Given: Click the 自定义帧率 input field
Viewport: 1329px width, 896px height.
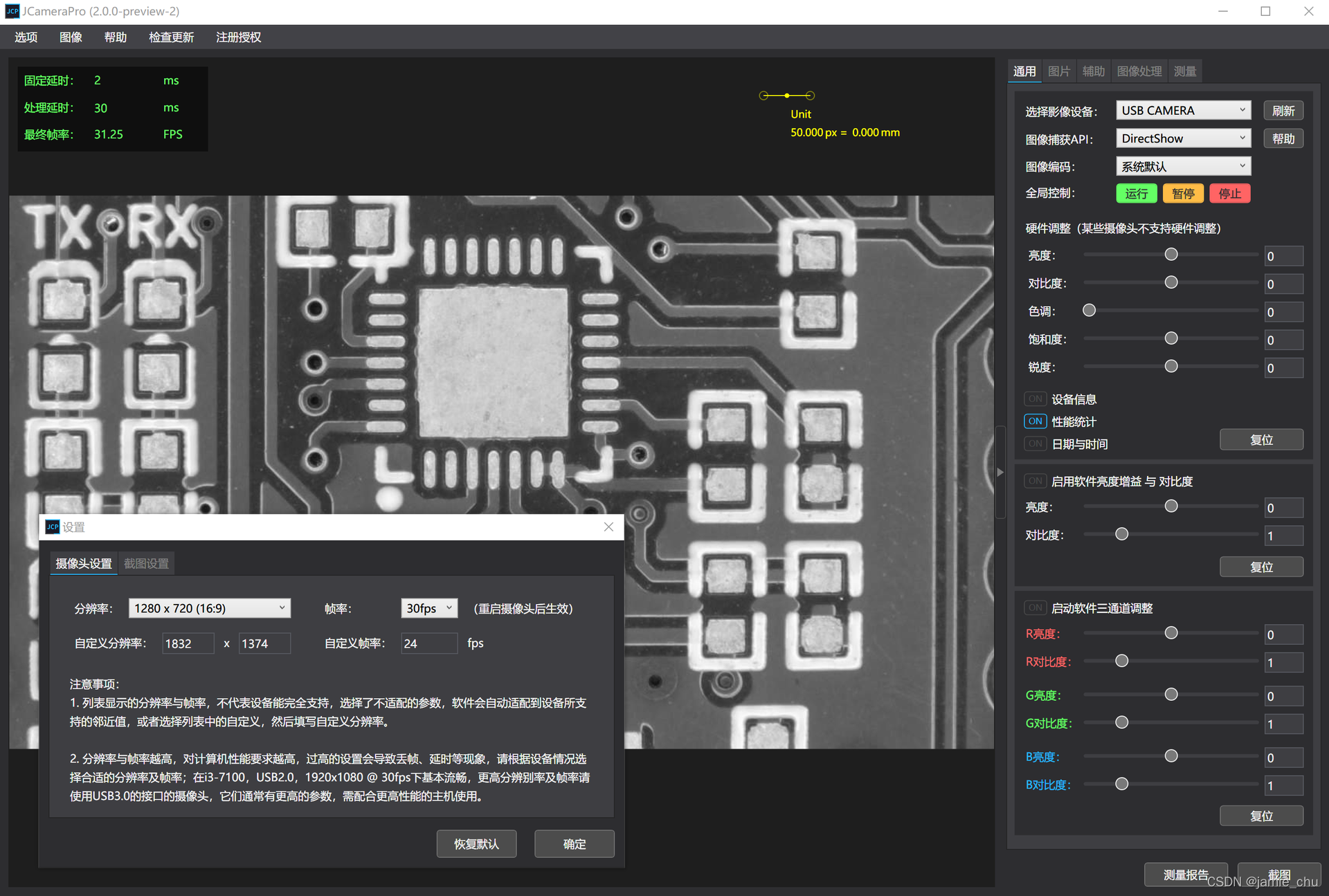Looking at the screenshot, I should click(428, 643).
